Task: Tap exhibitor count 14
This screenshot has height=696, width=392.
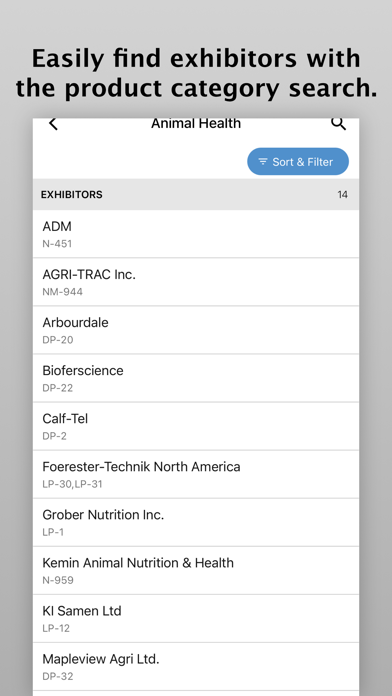Action: pyautogui.click(x=342, y=194)
